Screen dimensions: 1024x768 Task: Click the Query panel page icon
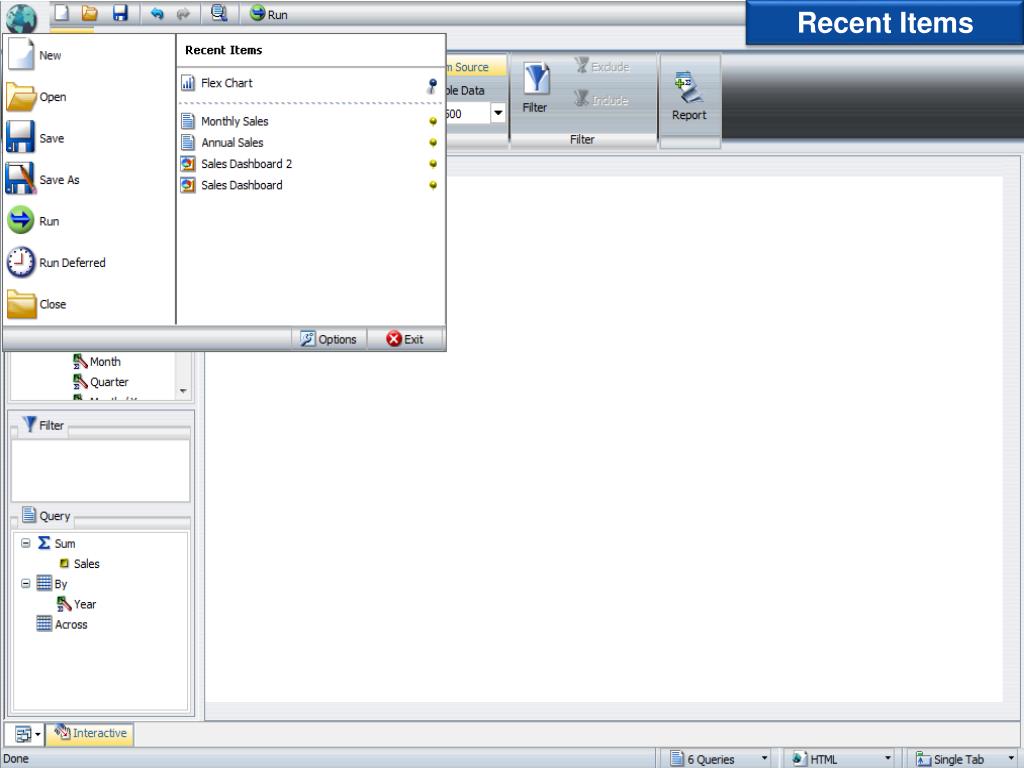pyautogui.click(x=29, y=515)
